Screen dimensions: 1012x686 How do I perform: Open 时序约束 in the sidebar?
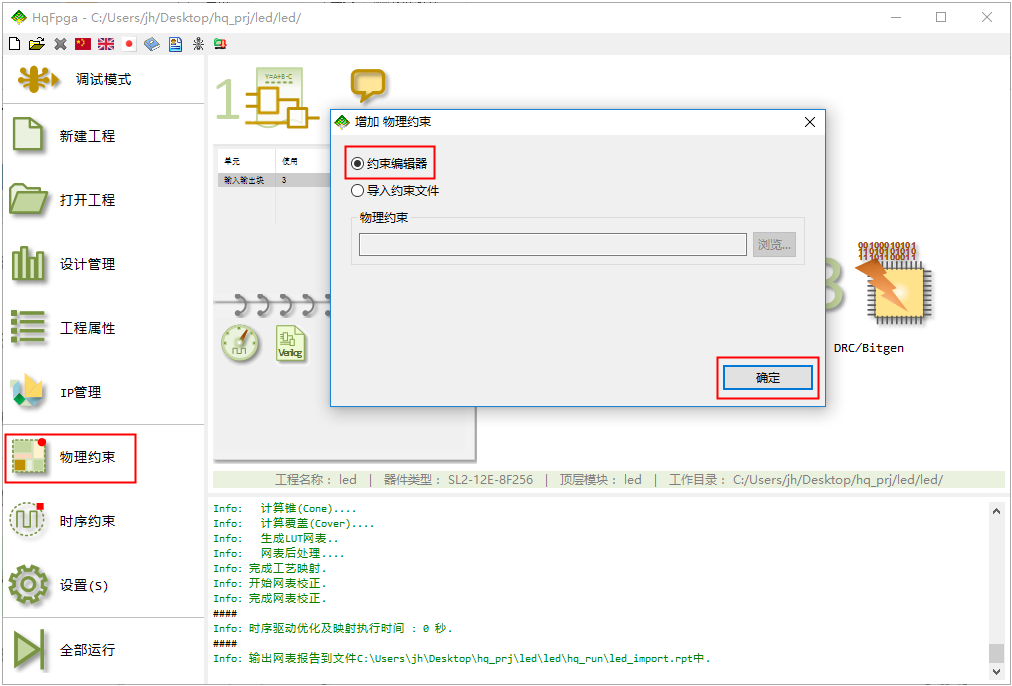pyautogui.click(x=70, y=521)
